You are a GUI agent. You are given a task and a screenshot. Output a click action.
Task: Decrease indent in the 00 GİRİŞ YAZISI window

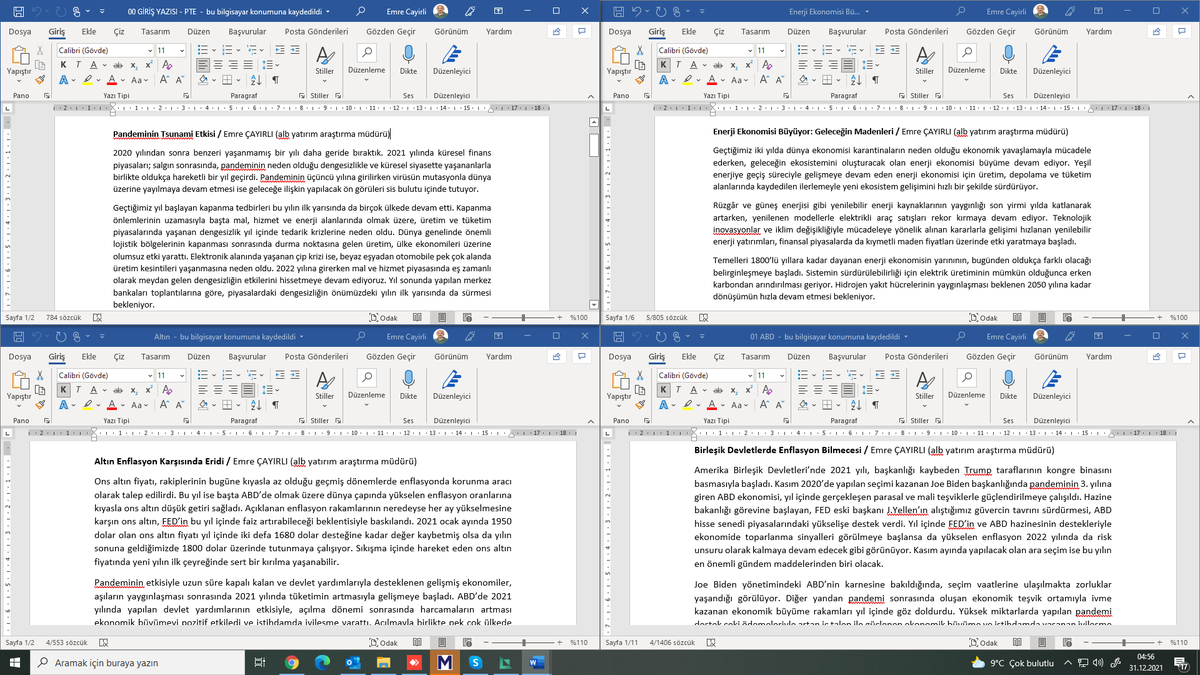(280, 50)
